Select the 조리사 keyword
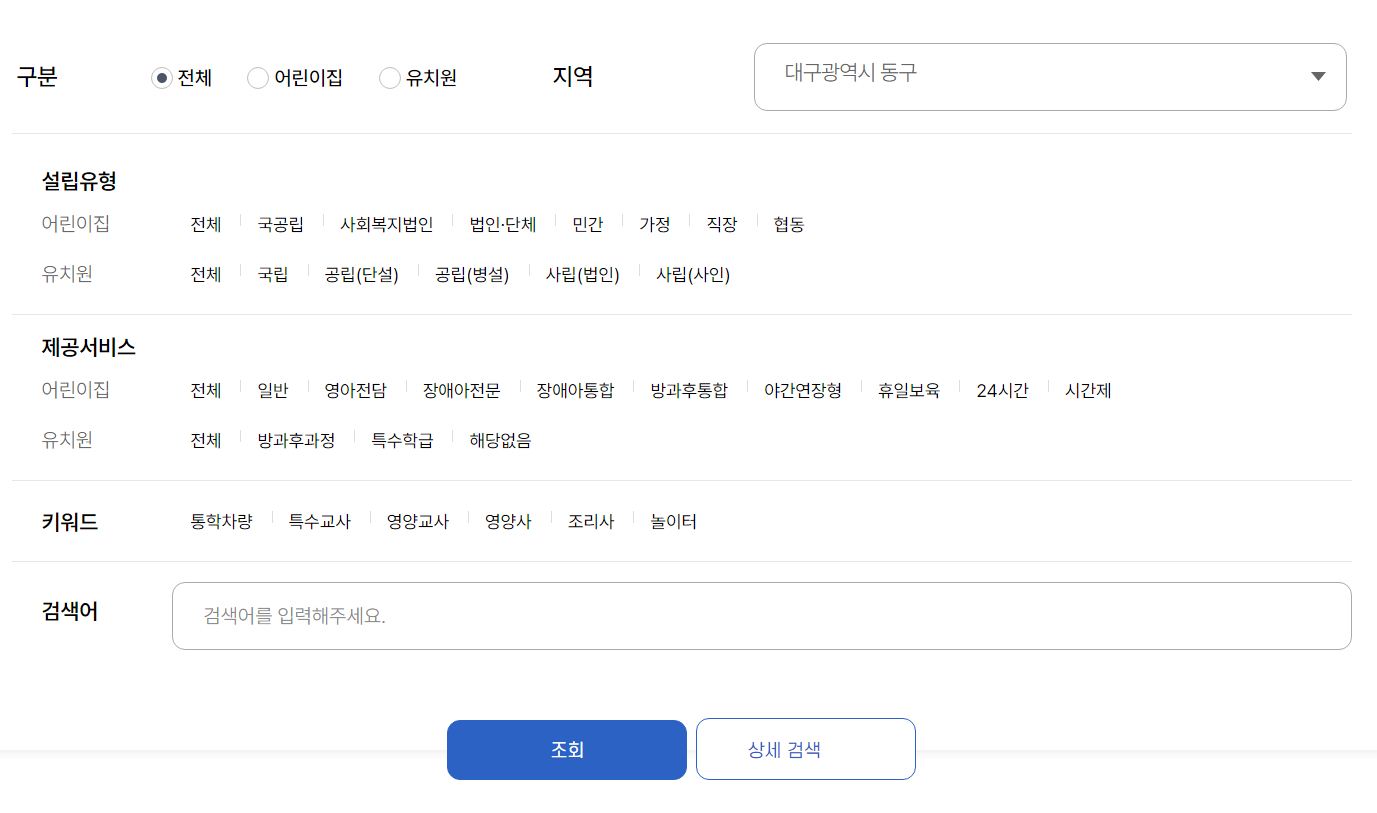The image size is (1377, 813). click(591, 521)
